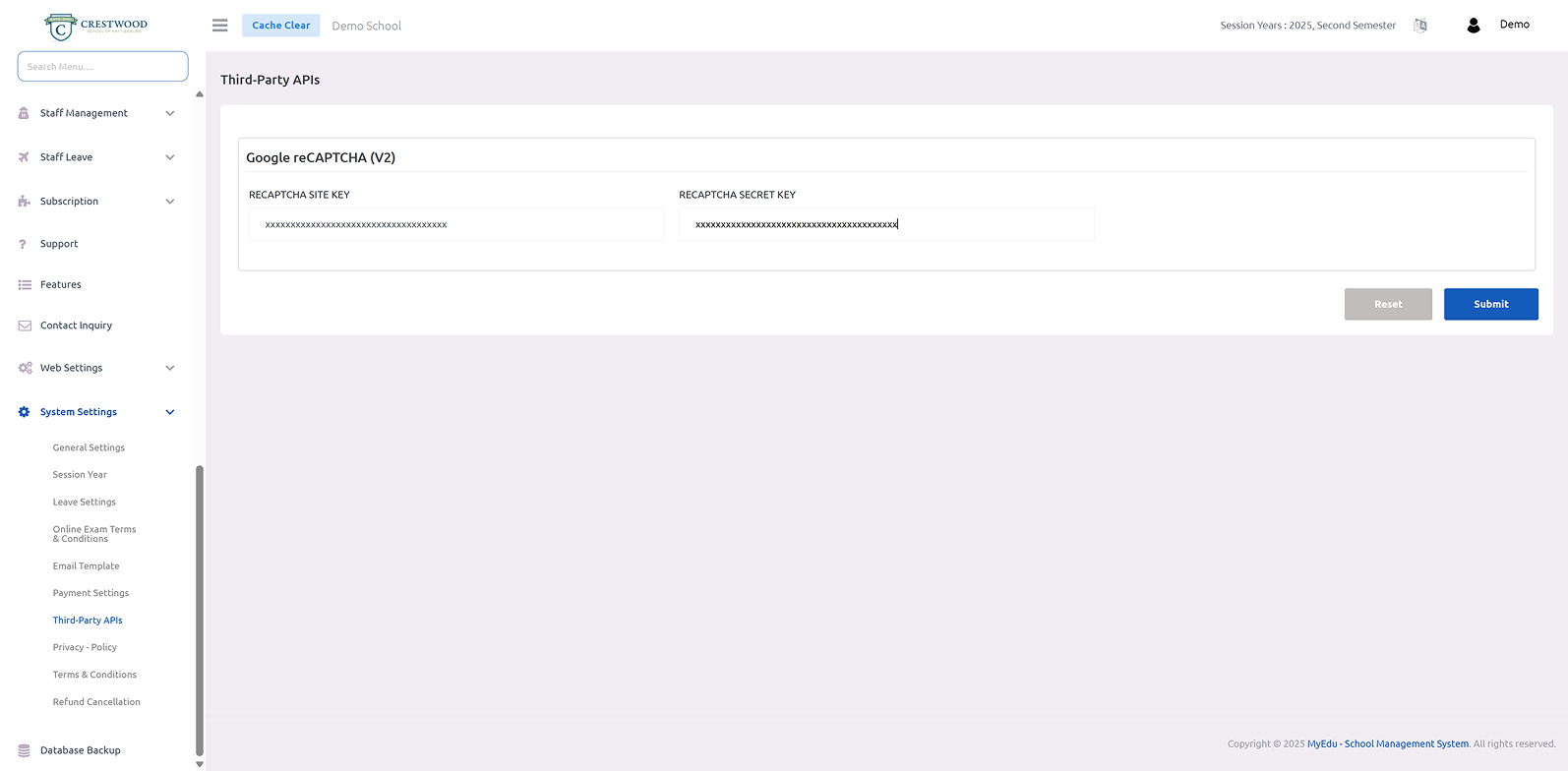Screen dimensions: 1568x771
Task: Click the Cache Clear button
Action: (x=280, y=26)
